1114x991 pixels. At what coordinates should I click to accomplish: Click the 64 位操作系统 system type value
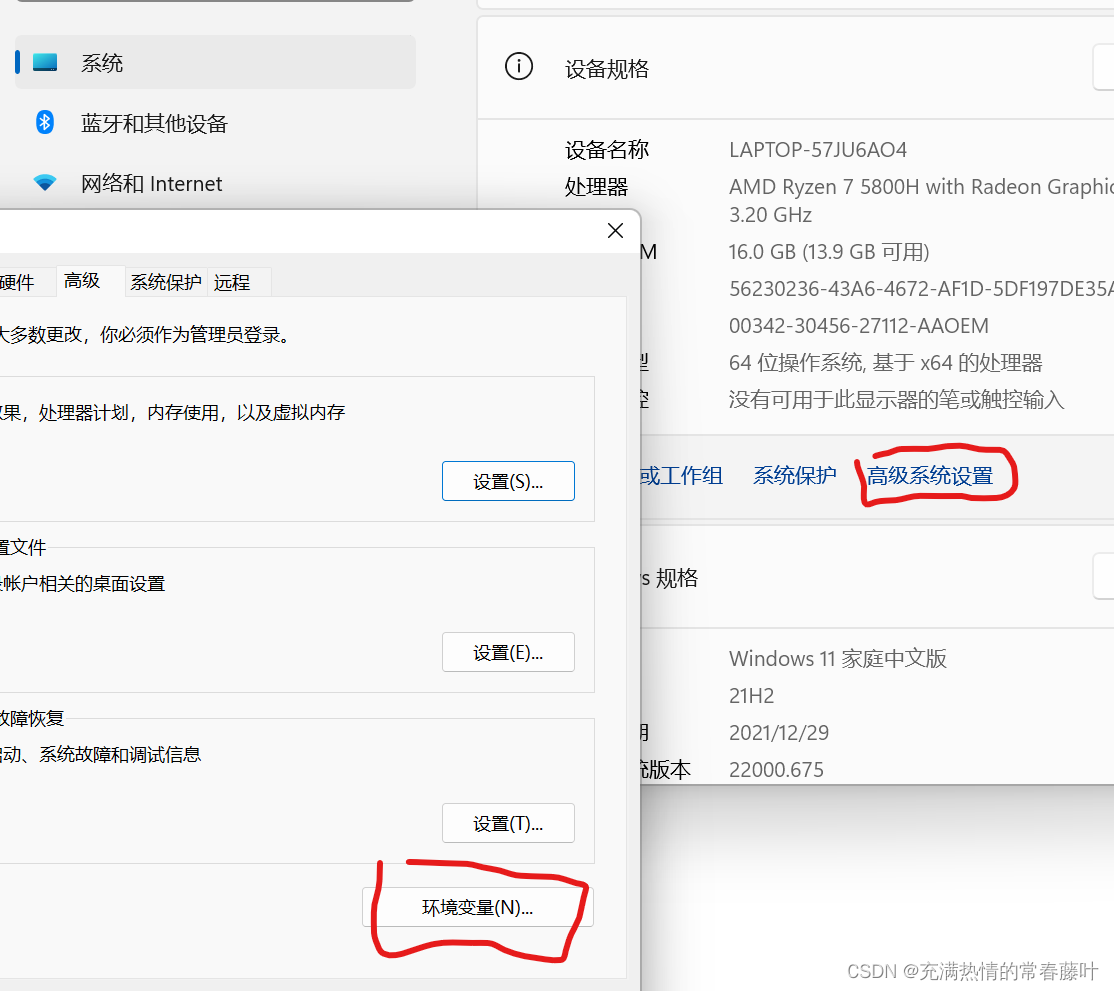[x=886, y=363]
